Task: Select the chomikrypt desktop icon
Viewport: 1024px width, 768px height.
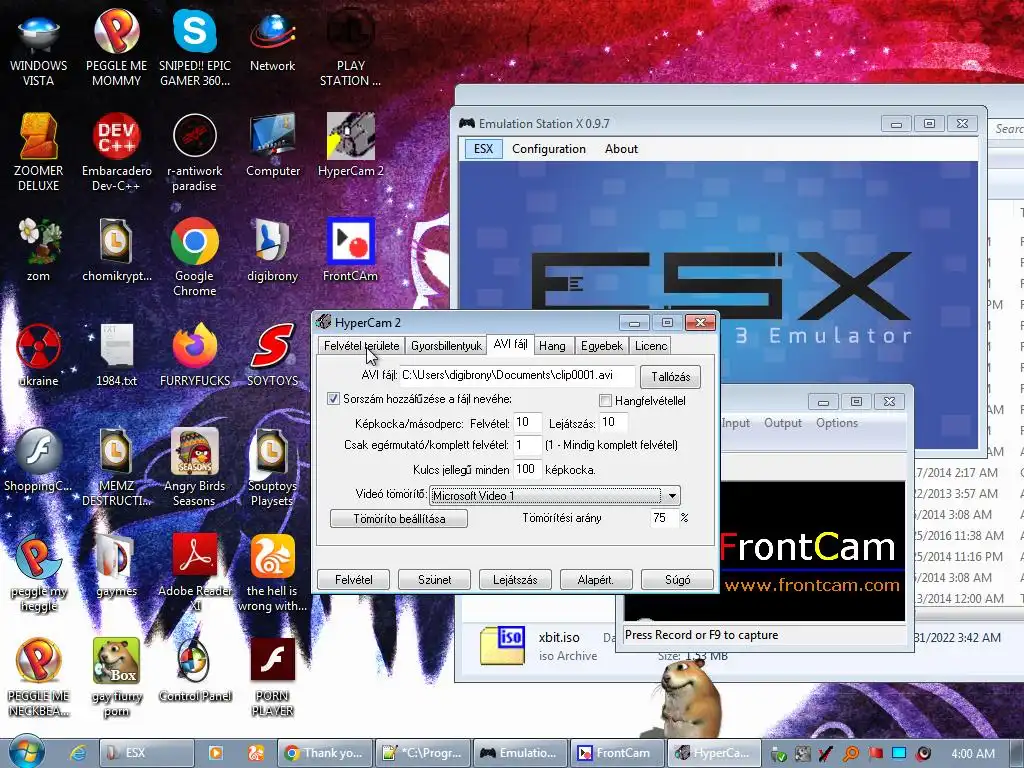Action: (116, 251)
